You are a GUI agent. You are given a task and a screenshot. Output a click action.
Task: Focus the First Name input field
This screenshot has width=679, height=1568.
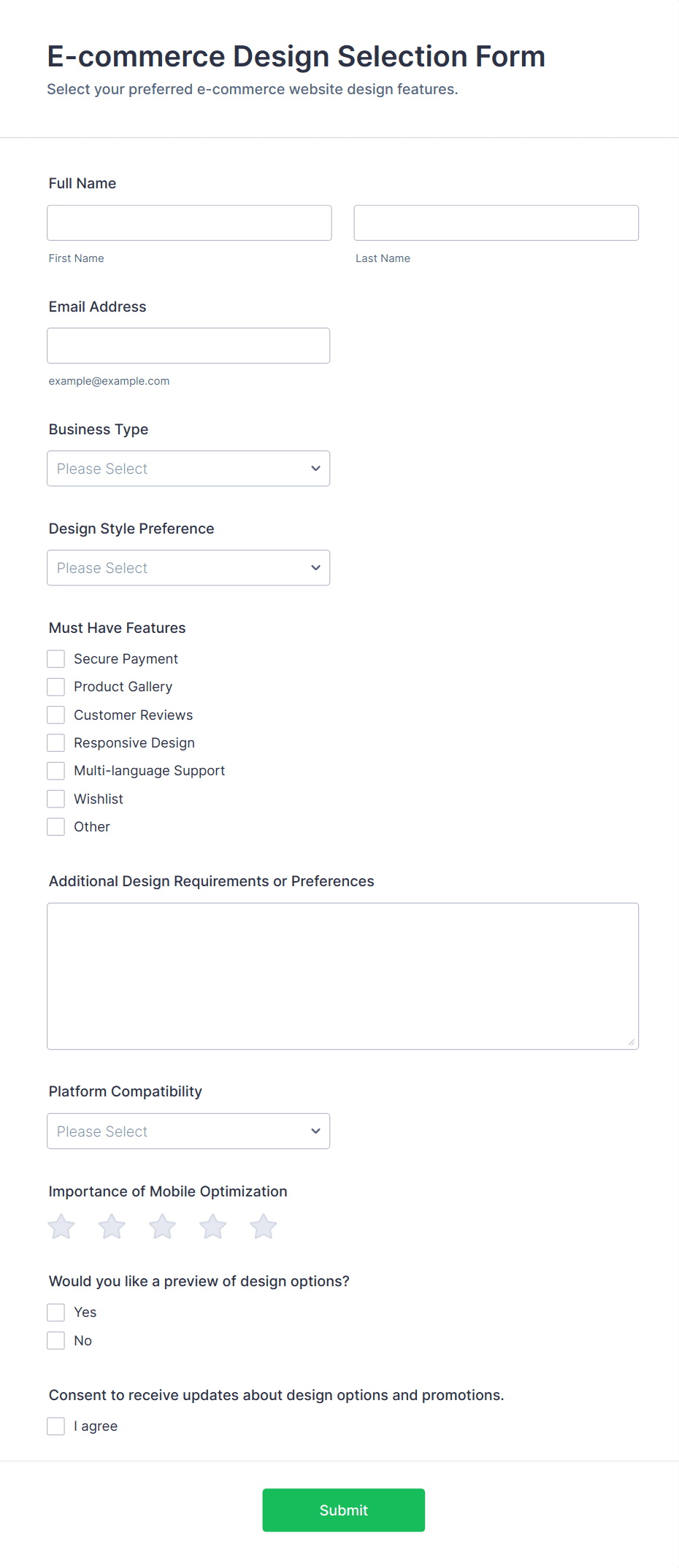pos(189,223)
